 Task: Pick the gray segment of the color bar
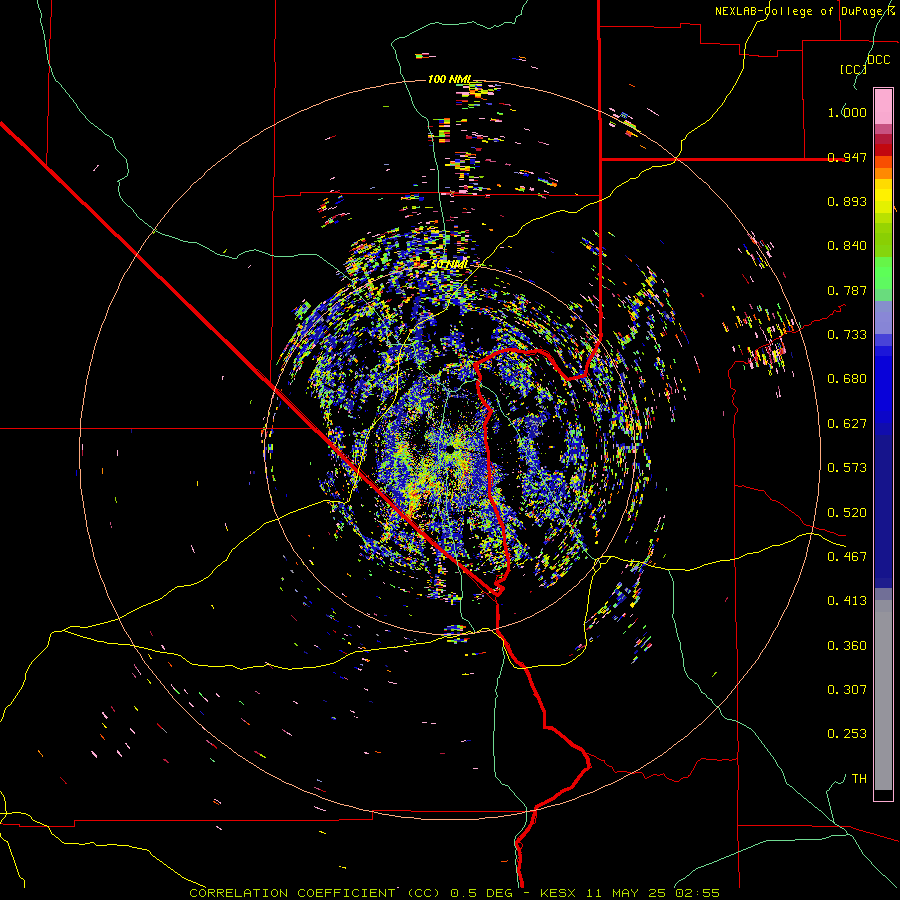click(x=883, y=695)
